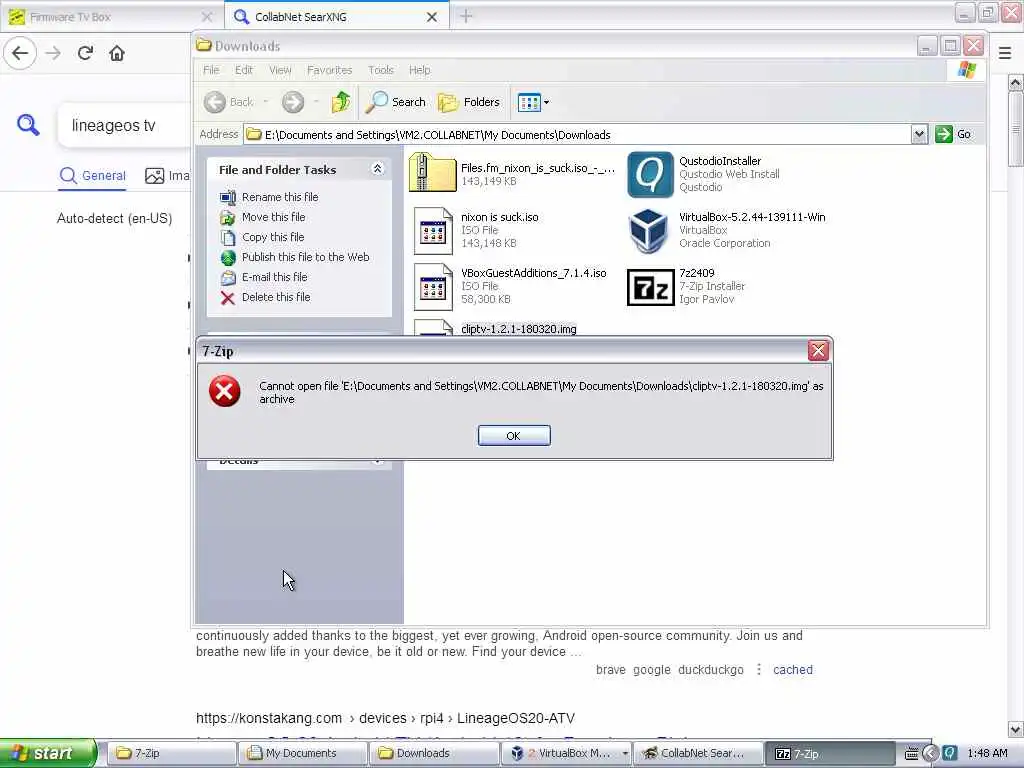The height and width of the screenshot is (768, 1024).
Task: Click Copy this file
Action: pos(273,237)
